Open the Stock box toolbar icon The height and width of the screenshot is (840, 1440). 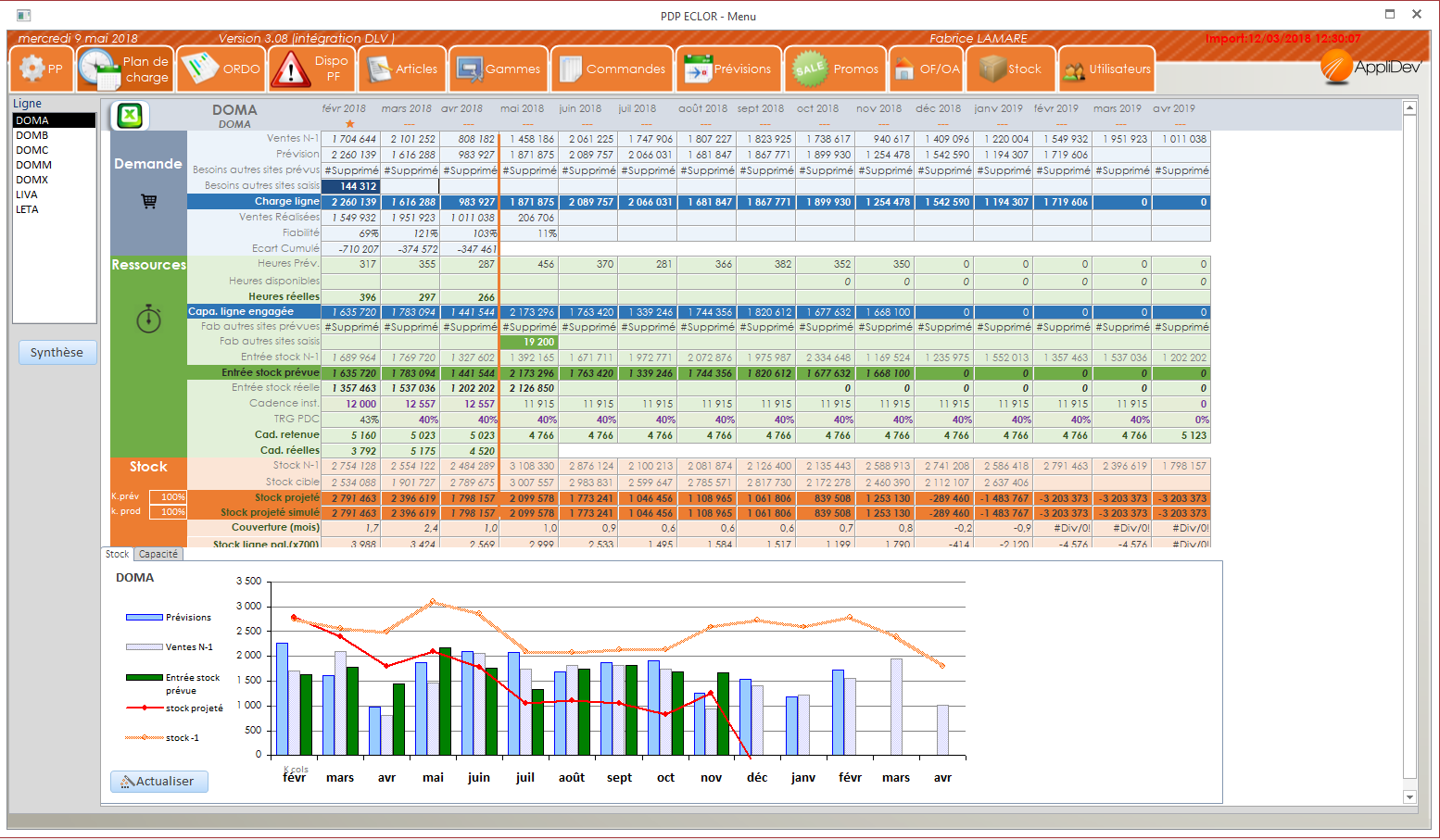[x=993, y=69]
